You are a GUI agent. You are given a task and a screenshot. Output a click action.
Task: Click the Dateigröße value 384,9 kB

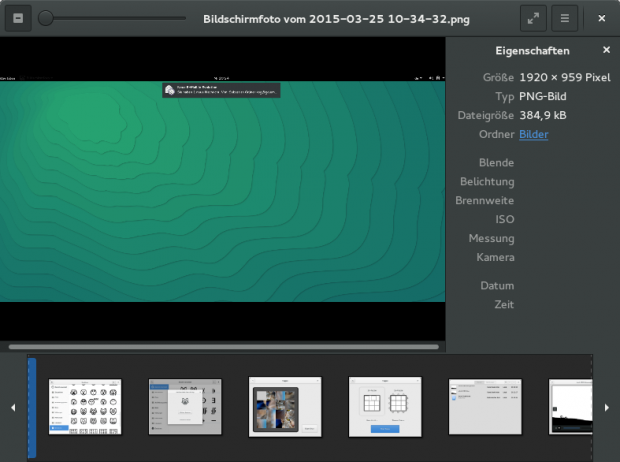click(542, 116)
